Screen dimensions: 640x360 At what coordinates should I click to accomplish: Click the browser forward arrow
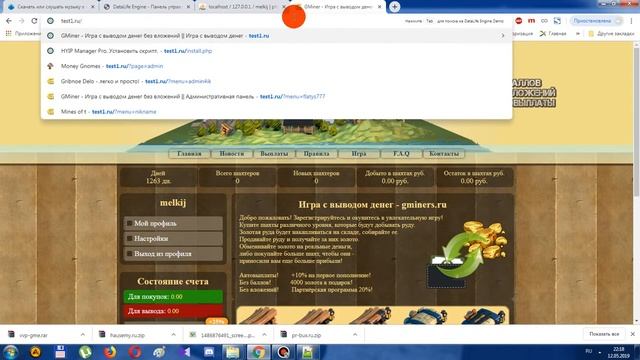tap(22, 21)
